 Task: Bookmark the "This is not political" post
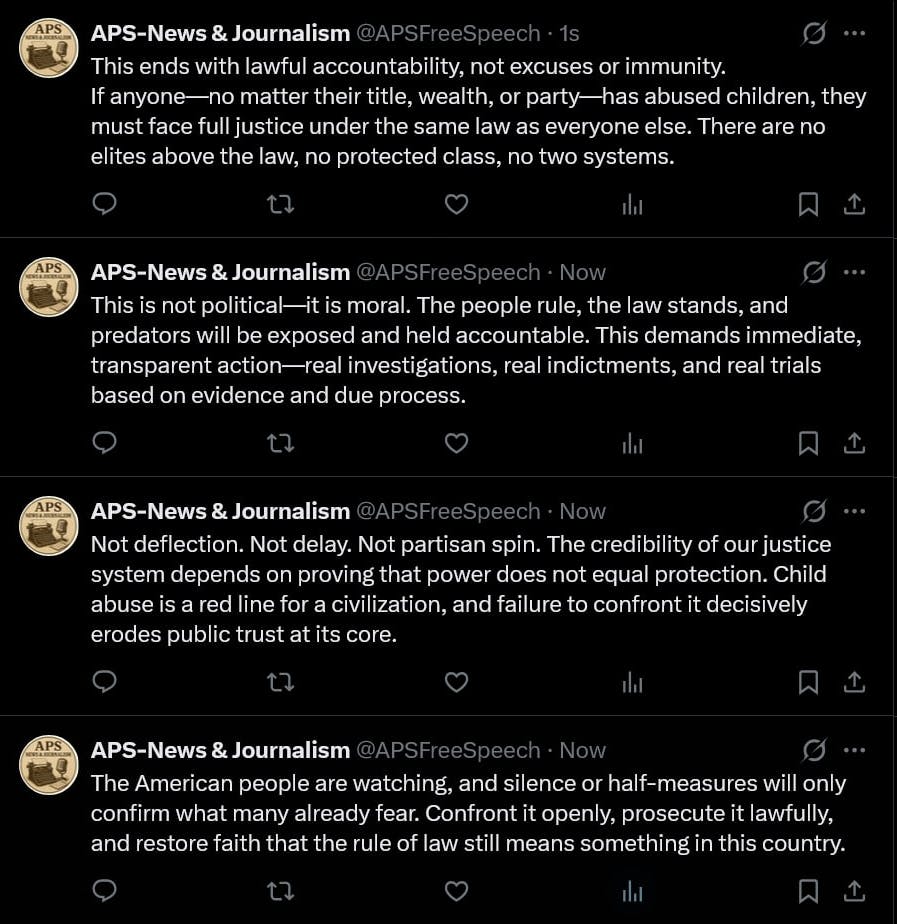tap(808, 443)
